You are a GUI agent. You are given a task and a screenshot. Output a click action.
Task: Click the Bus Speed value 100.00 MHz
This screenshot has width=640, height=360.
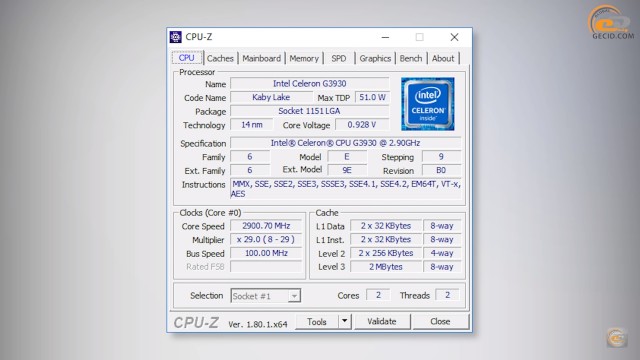(266, 253)
